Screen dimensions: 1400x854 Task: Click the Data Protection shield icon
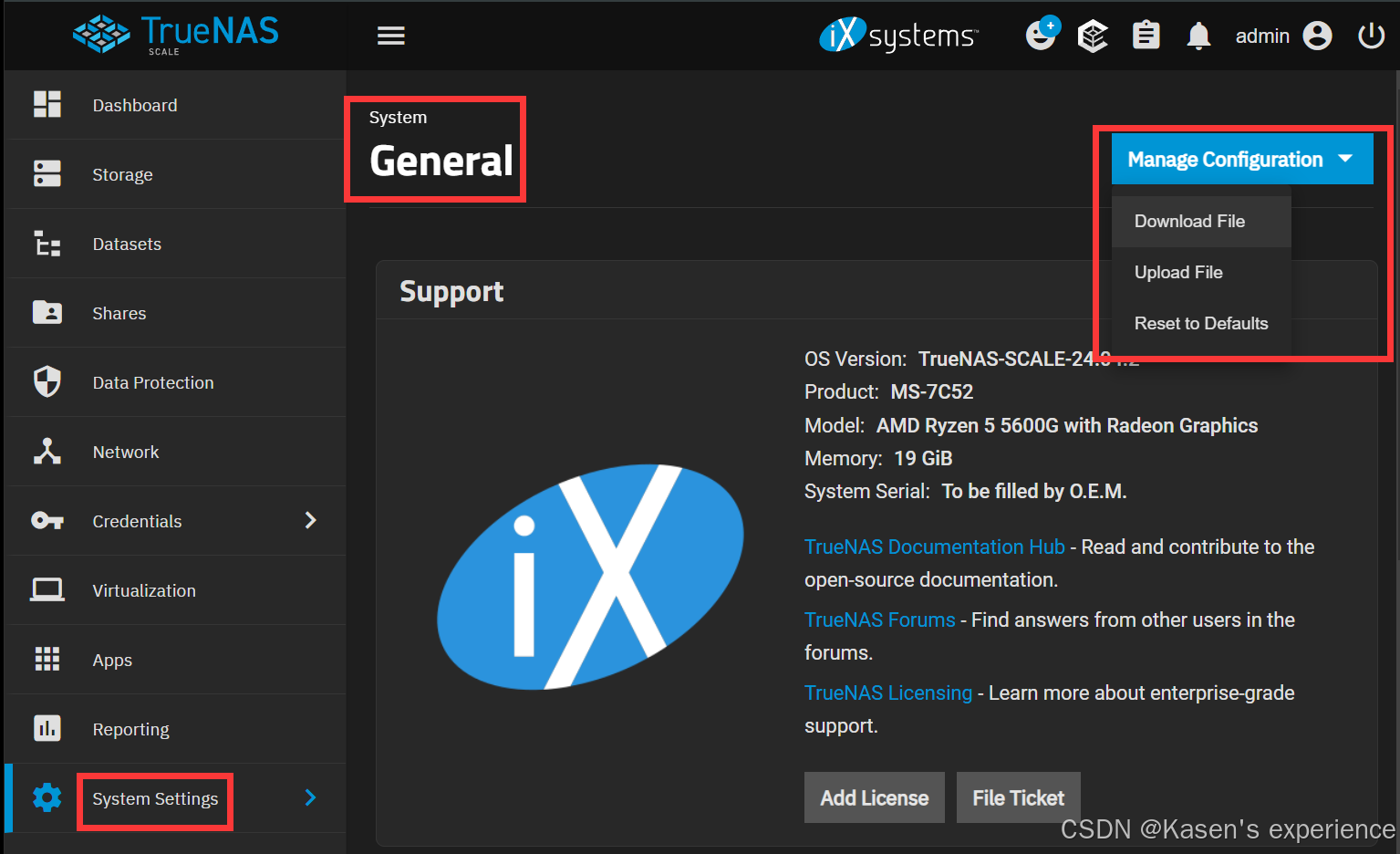pyautogui.click(x=47, y=381)
